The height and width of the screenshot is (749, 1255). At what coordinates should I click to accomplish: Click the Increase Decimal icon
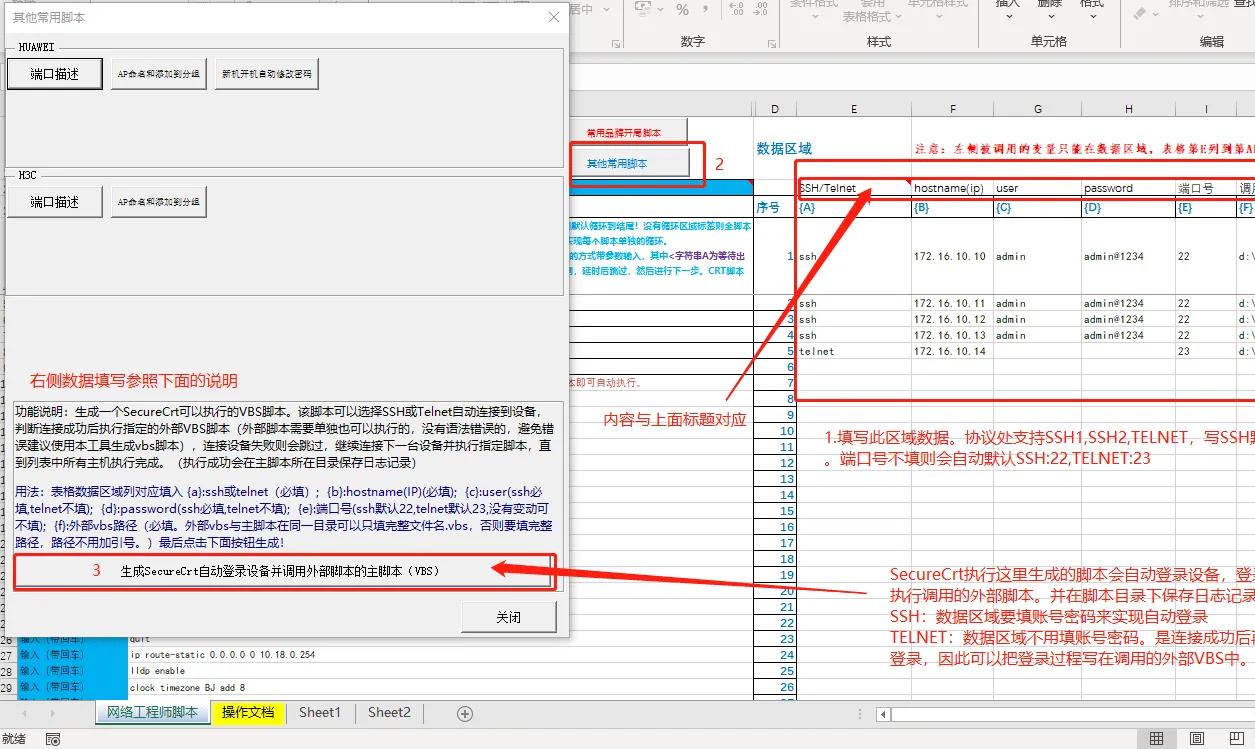736,10
